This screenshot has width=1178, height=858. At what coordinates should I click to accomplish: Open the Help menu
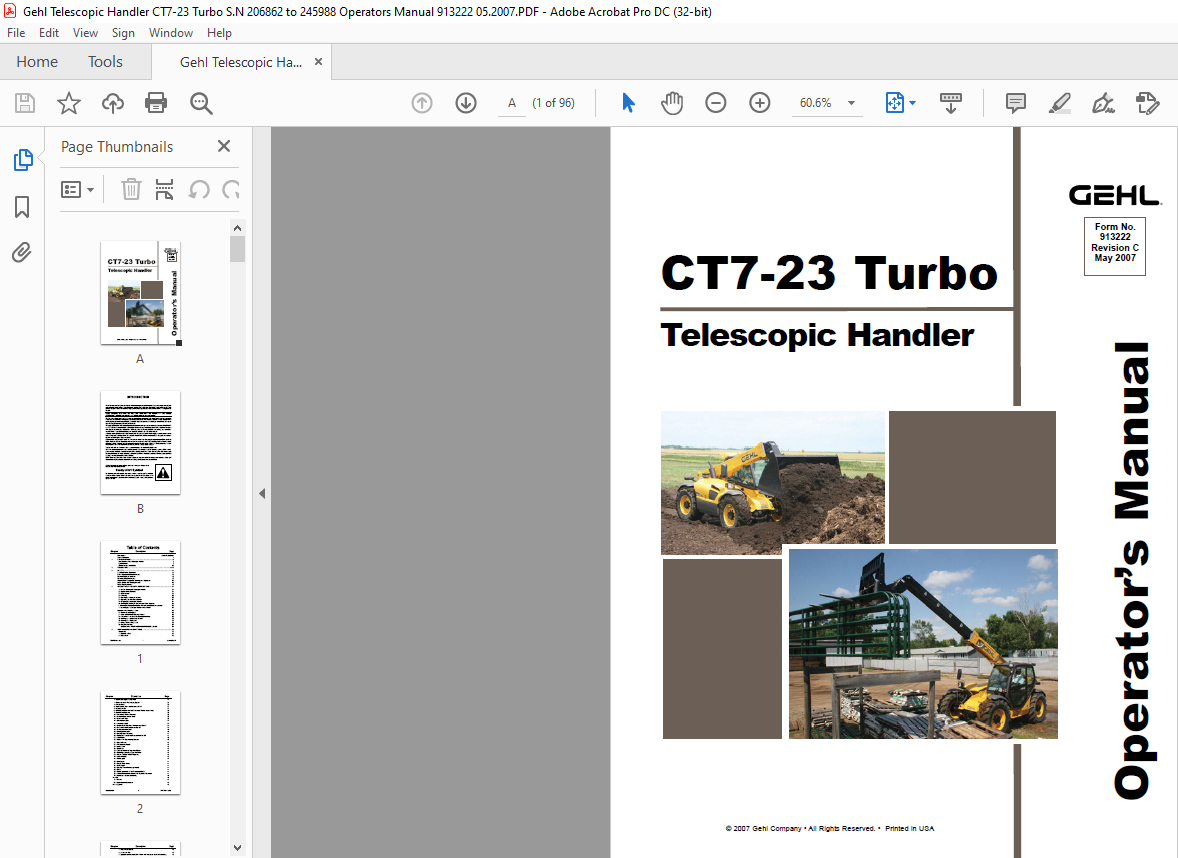tap(219, 33)
